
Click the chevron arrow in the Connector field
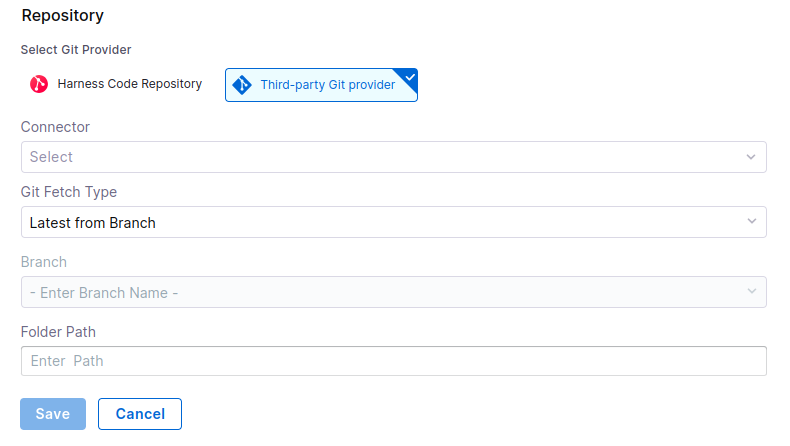(x=751, y=157)
